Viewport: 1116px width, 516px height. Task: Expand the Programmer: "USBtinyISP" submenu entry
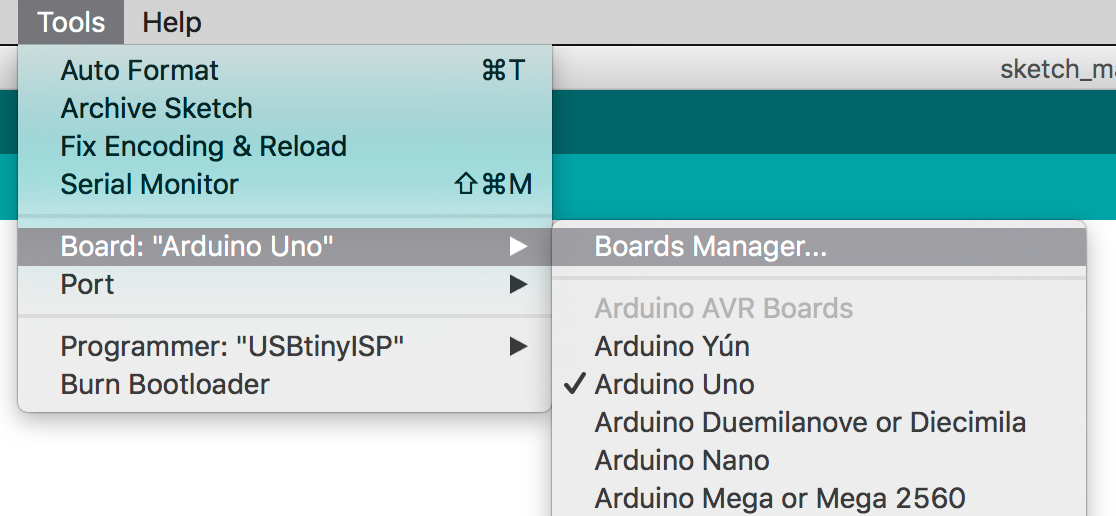[232, 346]
